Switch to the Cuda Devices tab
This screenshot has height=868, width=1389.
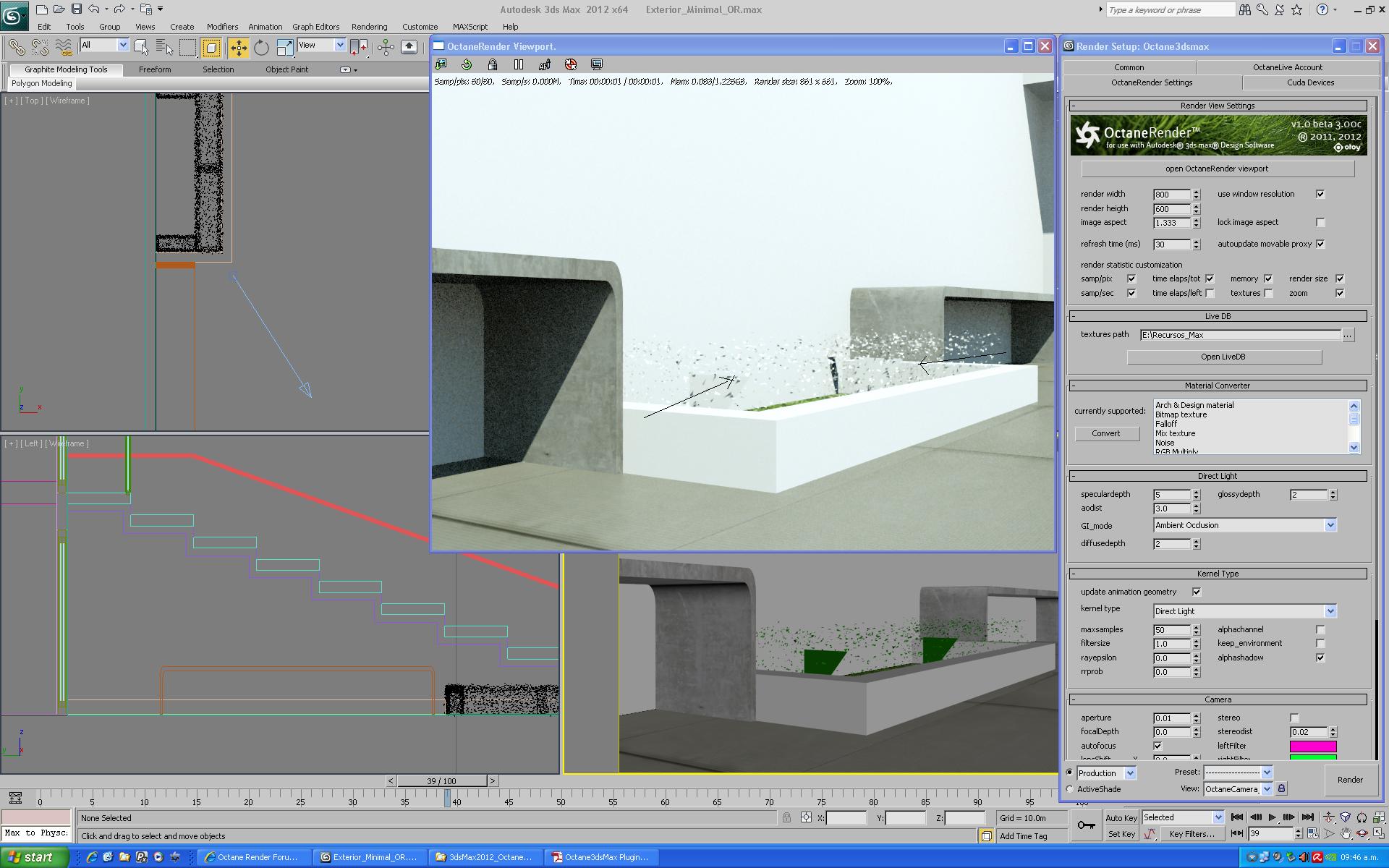[1310, 82]
